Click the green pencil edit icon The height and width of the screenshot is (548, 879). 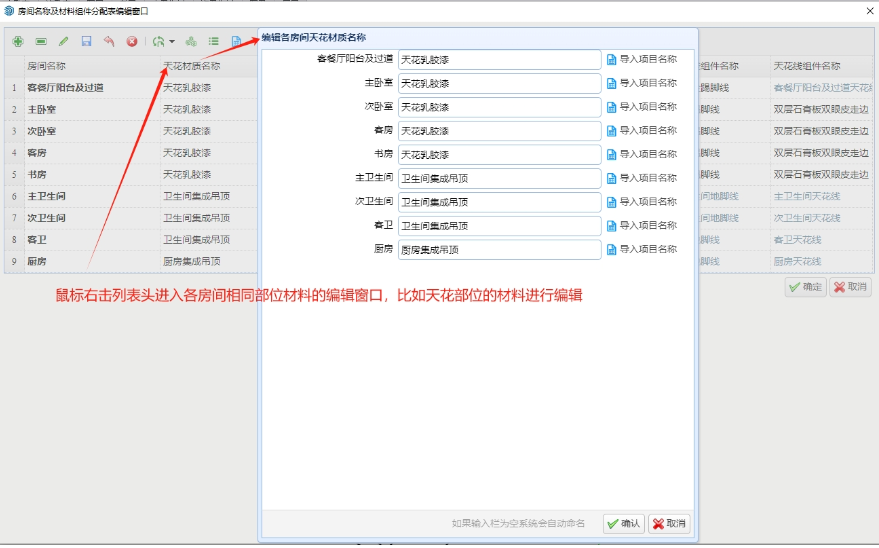click(x=63, y=42)
